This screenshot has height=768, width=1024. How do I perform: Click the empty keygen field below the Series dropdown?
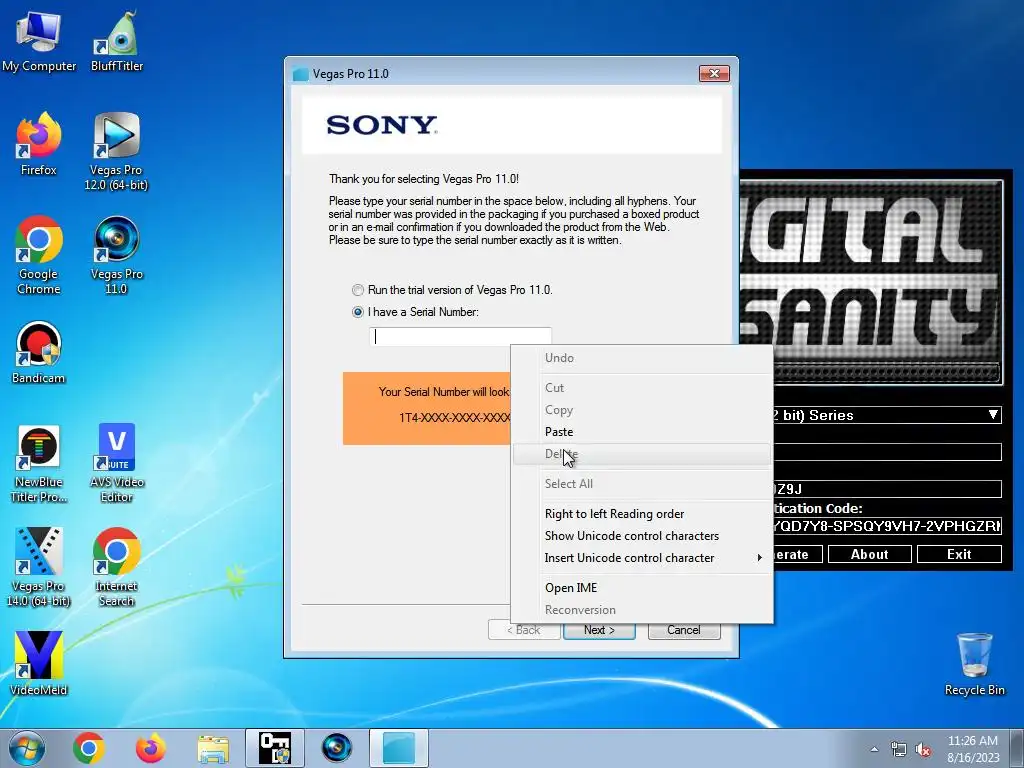pyautogui.click(x=887, y=452)
